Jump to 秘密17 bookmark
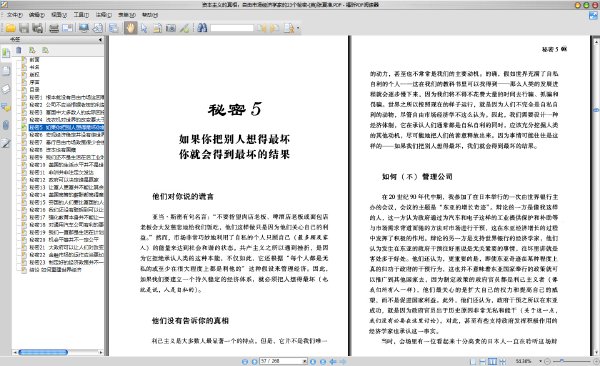The height and width of the screenshot is (366, 600). point(66,217)
